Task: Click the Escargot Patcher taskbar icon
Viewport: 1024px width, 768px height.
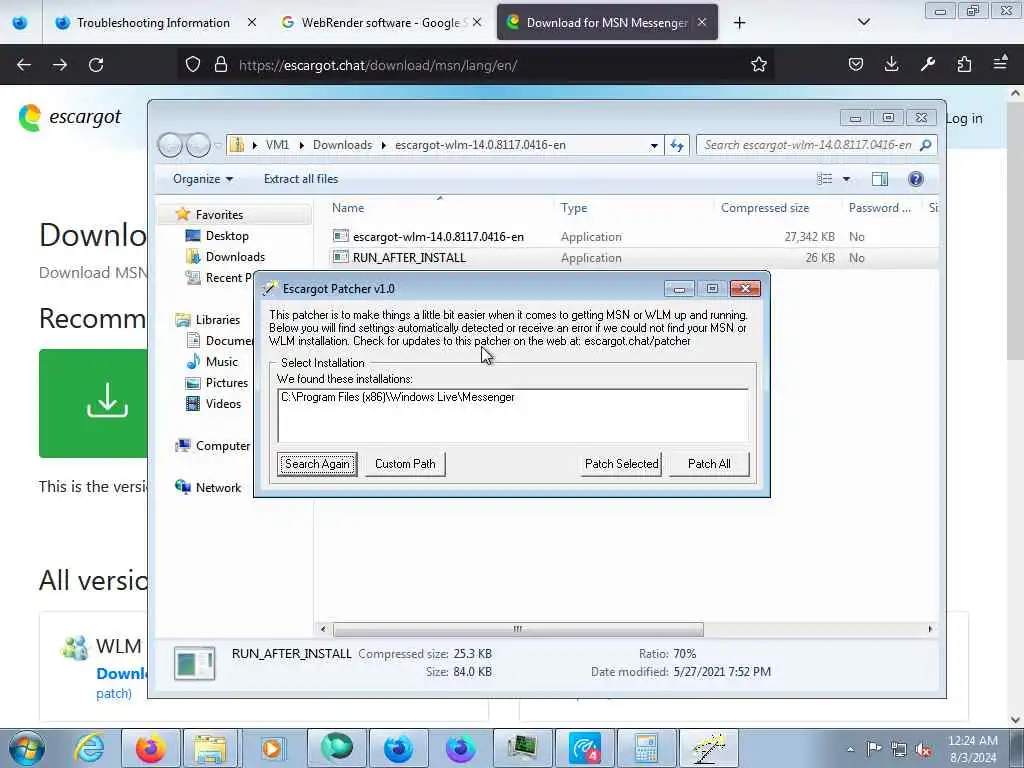Action: [x=709, y=748]
